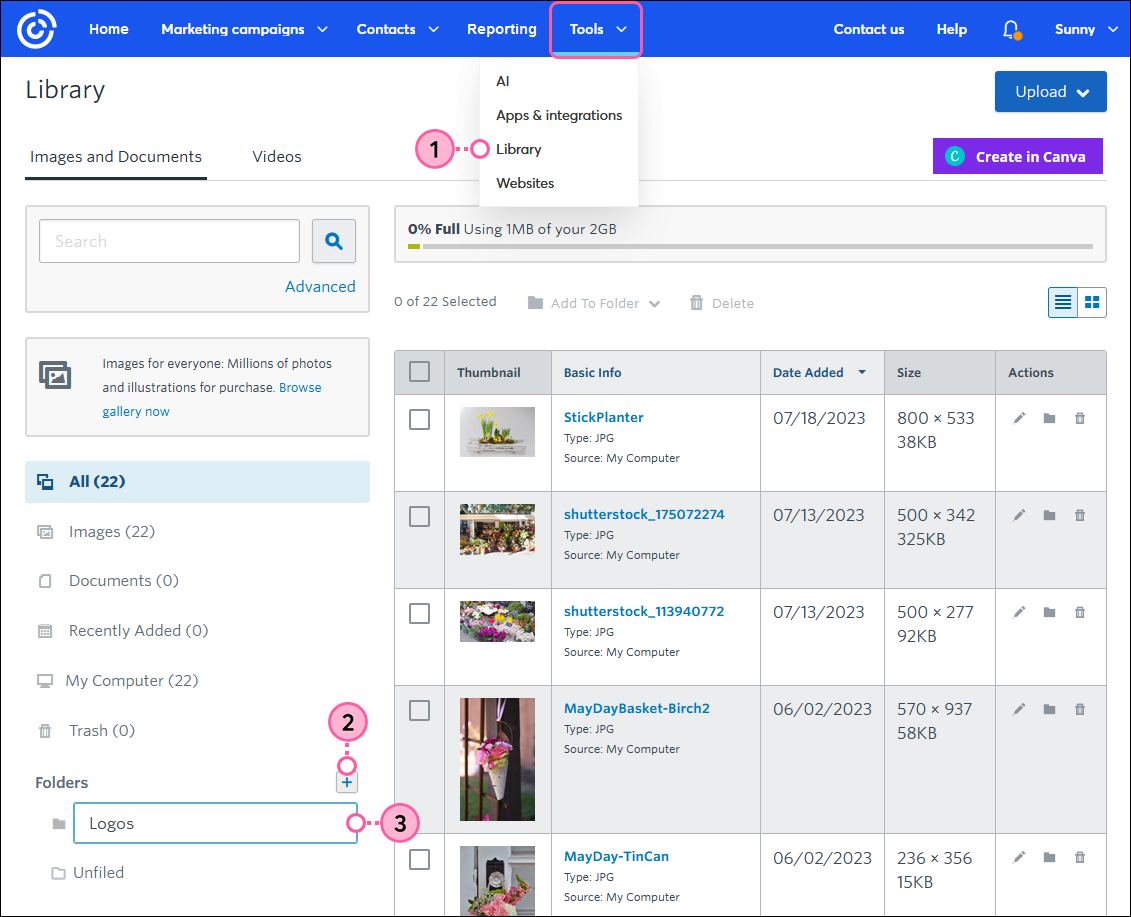Move shutterstock_175072274 to folder icon
The height and width of the screenshot is (917, 1131).
click(1049, 515)
